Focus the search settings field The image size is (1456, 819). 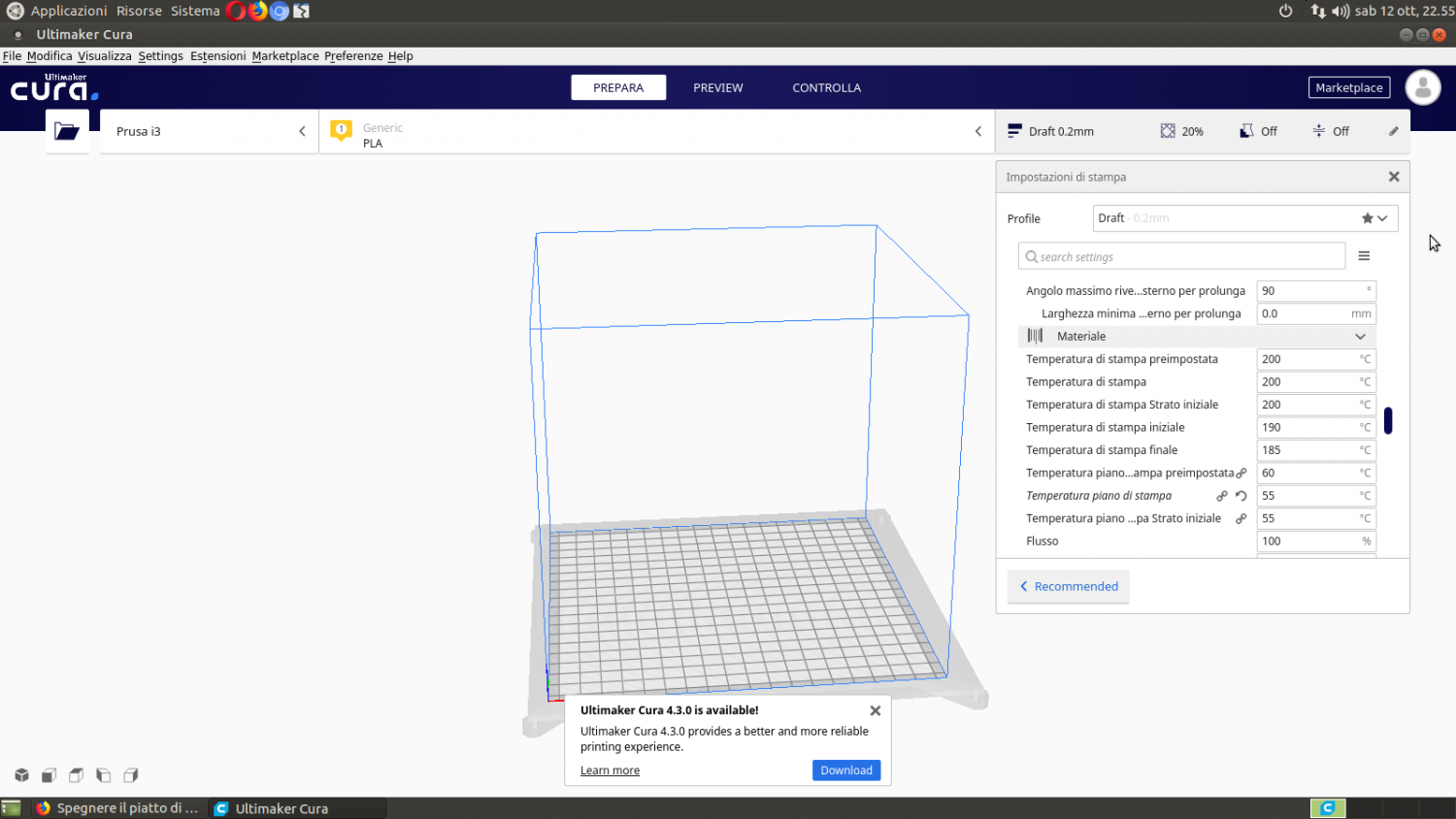[x=1182, y=256]
